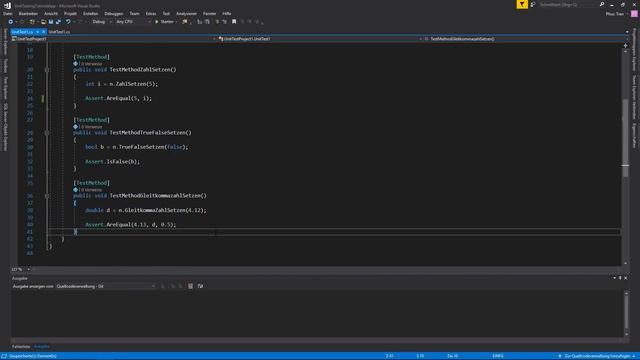Collapse the TestMethodTrueFalseSetzen method outline
The image size is (640, 360).
point(47,133)
